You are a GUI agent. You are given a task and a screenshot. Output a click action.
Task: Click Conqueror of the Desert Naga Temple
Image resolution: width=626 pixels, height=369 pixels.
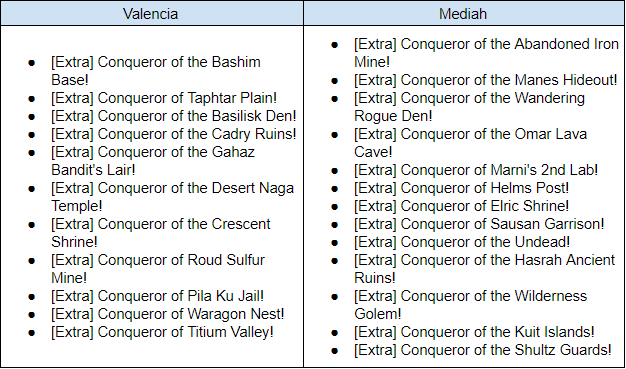coord(172,197)
